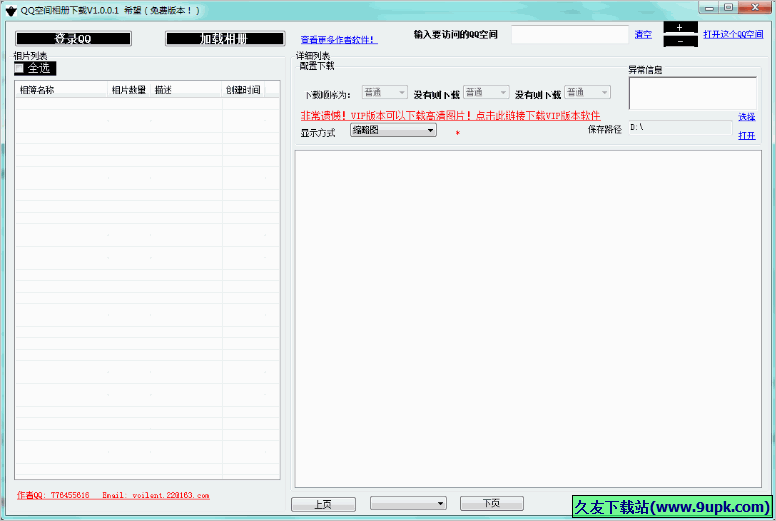
Task: Toggle the 全选 select-all checkbox
Action: coord(19,68)
